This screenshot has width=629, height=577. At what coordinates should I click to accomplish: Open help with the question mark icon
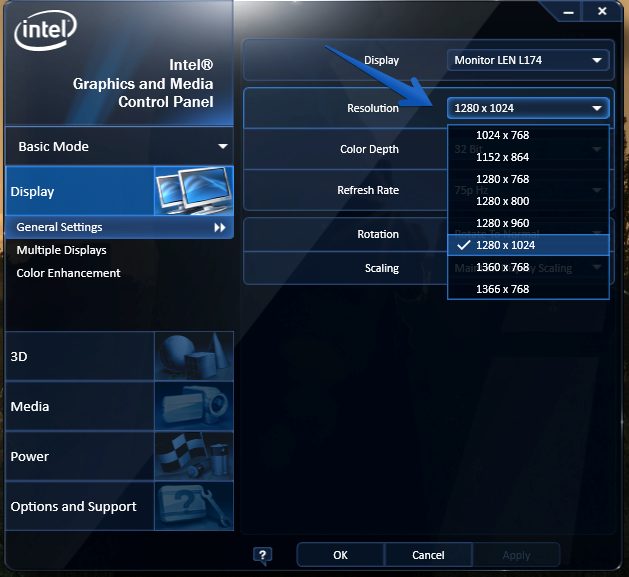click(x=262, y=555)
